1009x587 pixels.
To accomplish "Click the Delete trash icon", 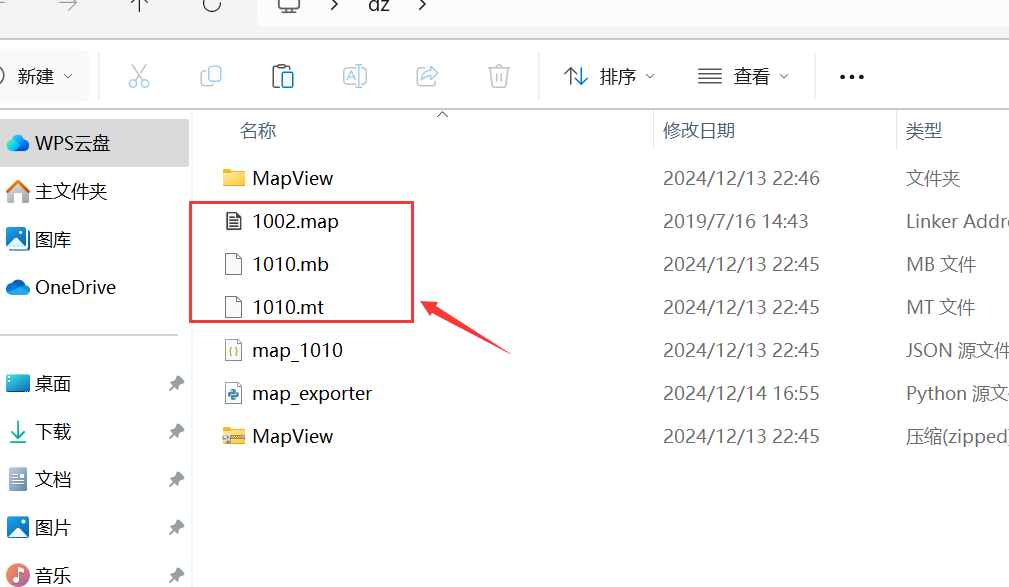I will coord(499,76).
